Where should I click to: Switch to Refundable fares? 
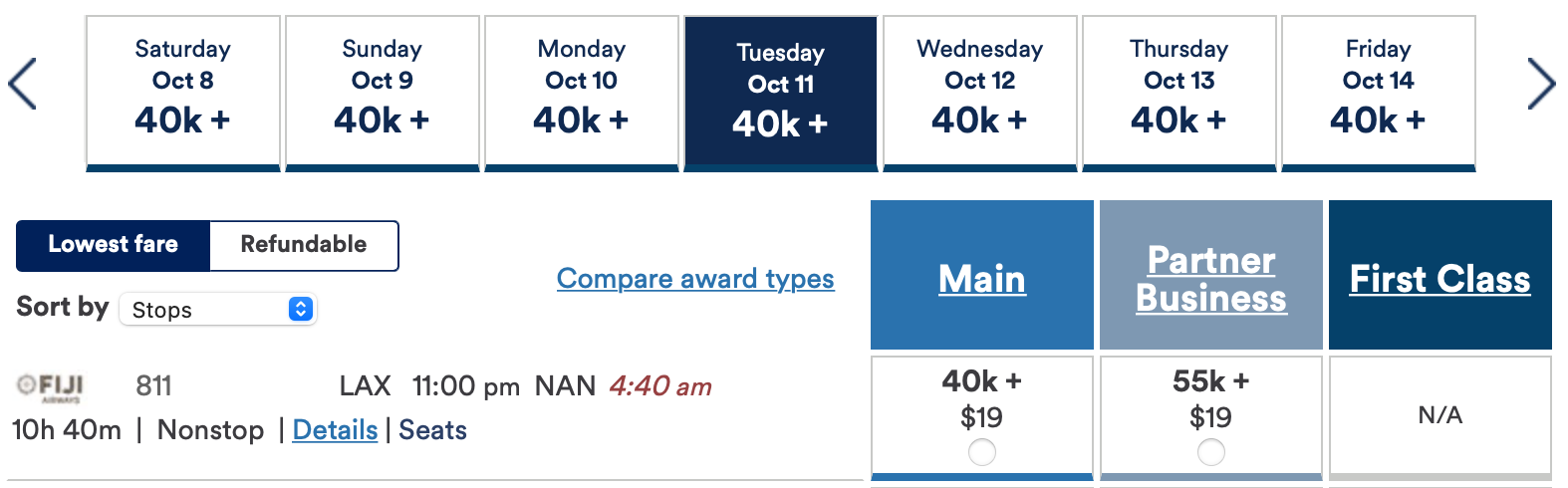point(304,245)
